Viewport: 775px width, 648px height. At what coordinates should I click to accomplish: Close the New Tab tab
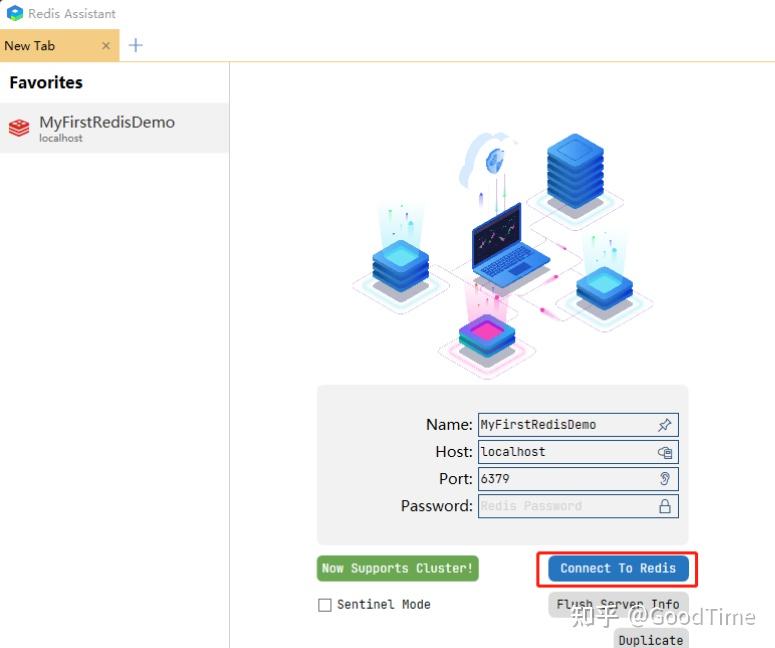[x=106, y=46]
